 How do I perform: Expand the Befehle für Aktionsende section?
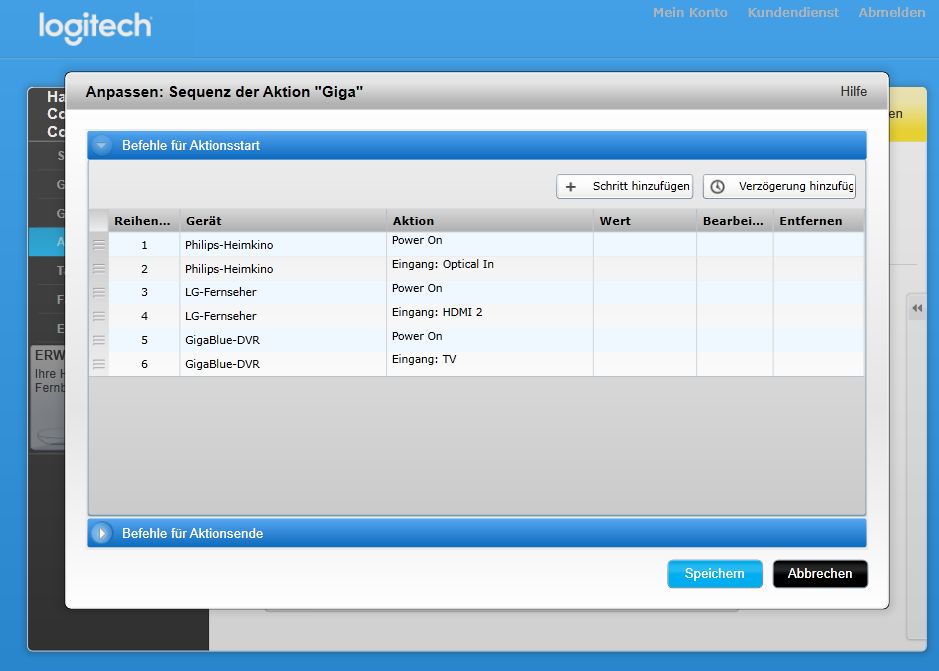[x=102, y=533]
